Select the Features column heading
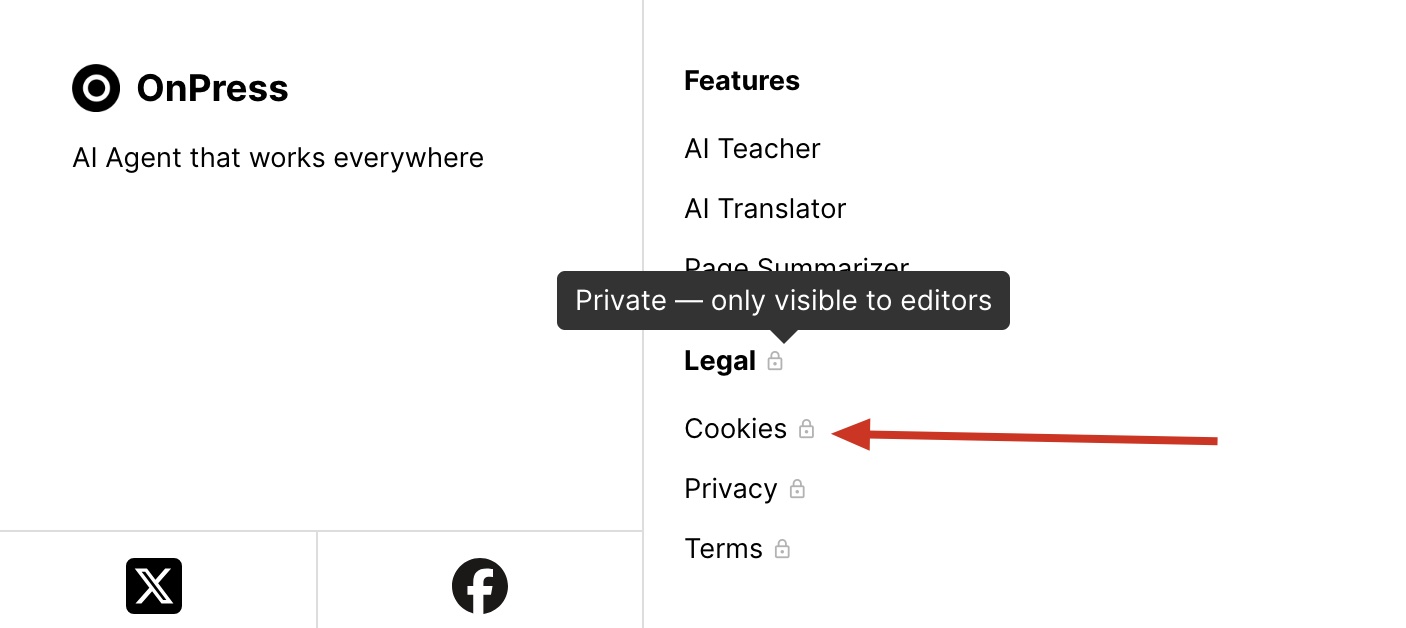Viewport: 1406px width, 628px height. [x=741, y=81]
